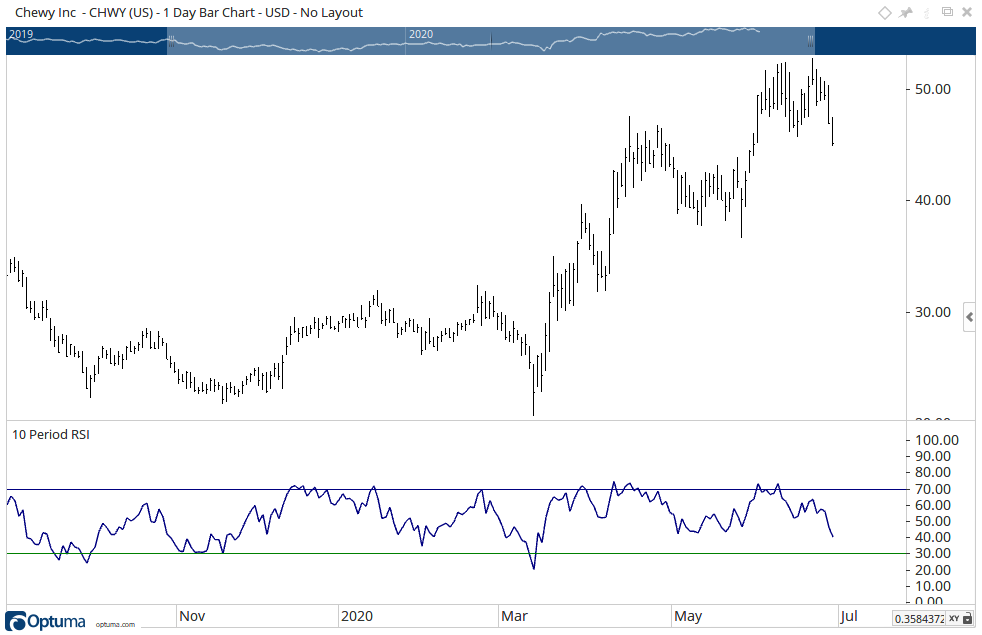
Task: Click the 40.00 price axis label
Action: coord(933,200)
